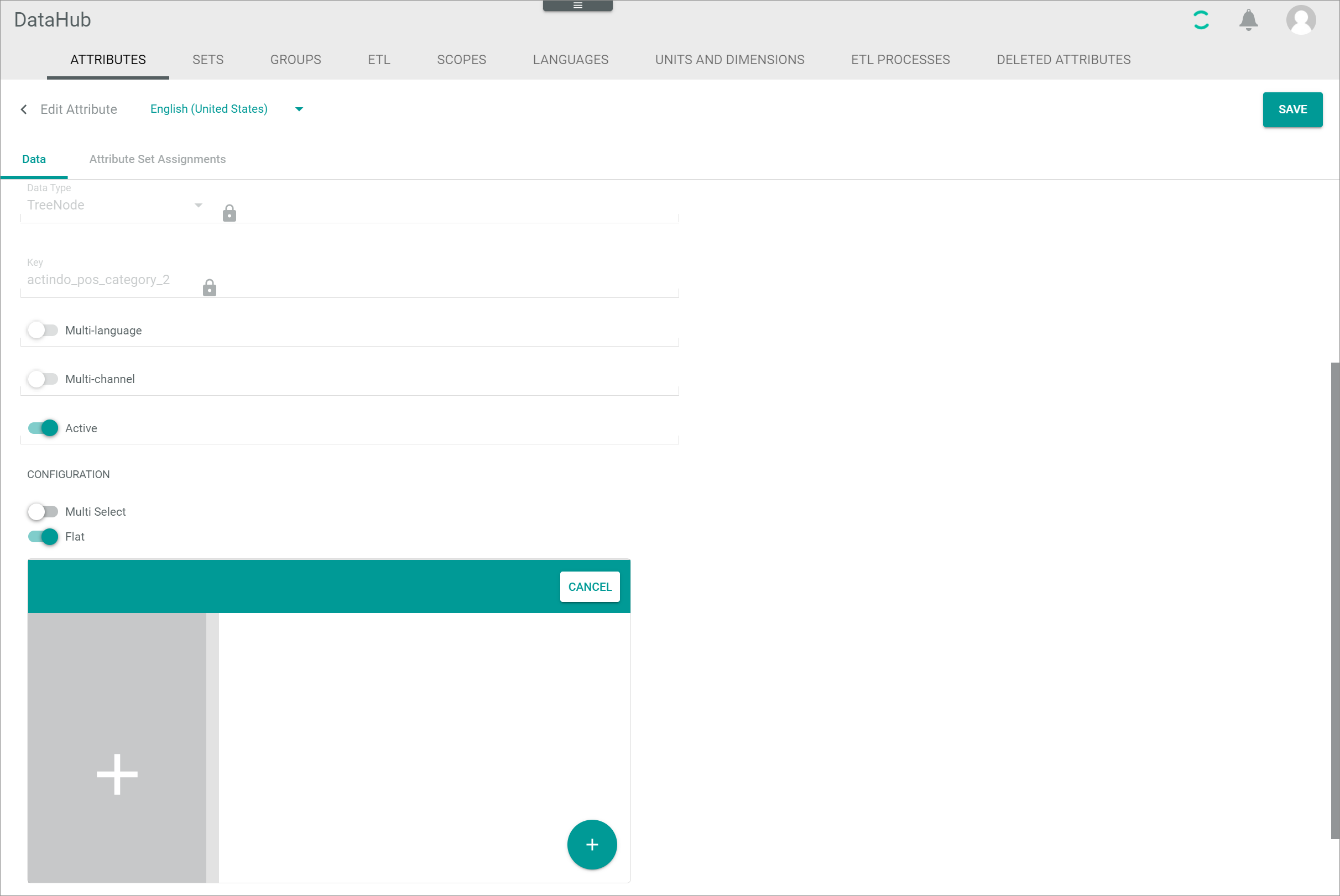Open the Data Type TreeNode dropdown
The width and height of the screenshot is (1340, 896).
(197, 205)
